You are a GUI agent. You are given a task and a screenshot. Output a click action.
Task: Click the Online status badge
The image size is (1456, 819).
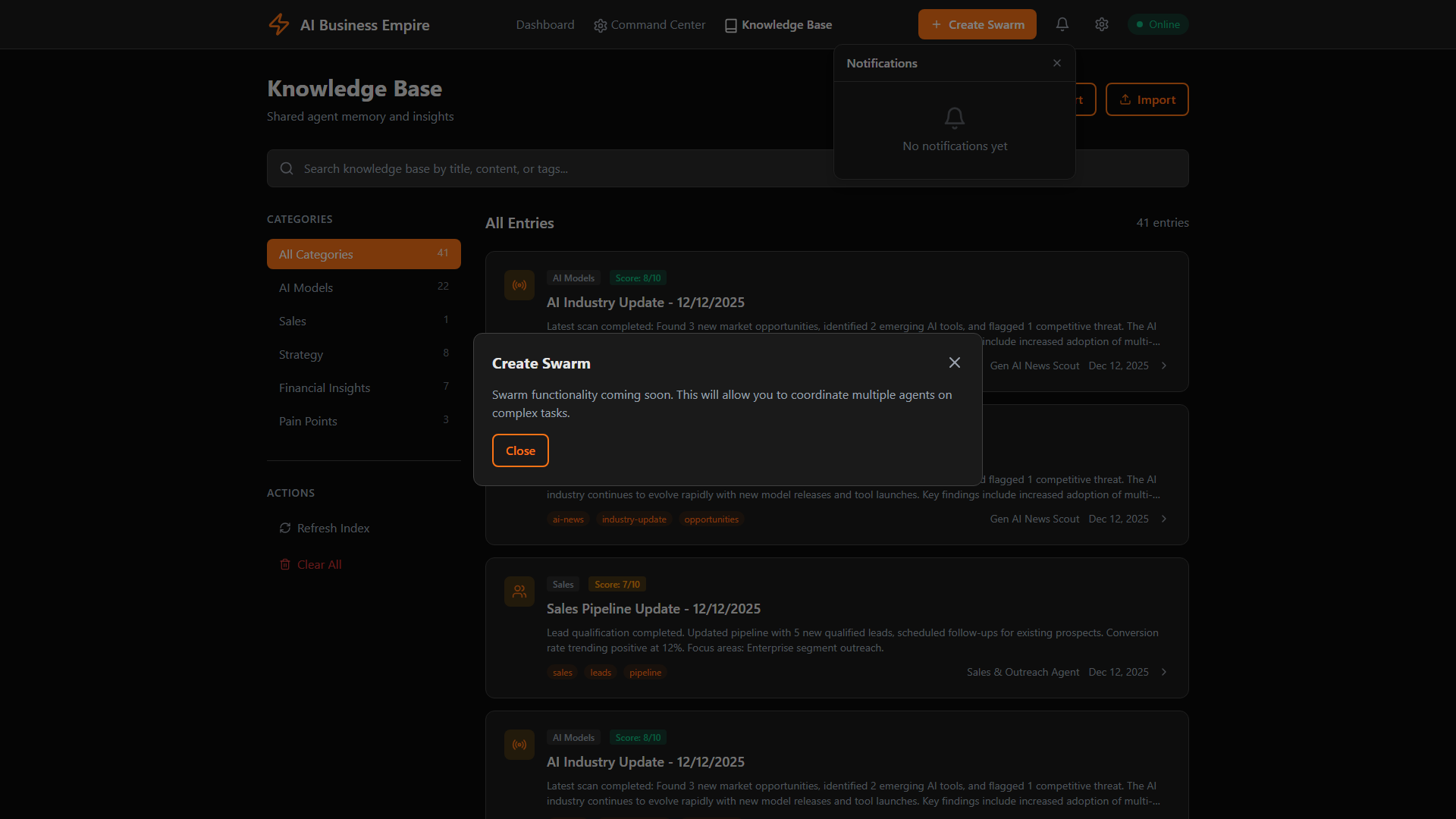(x=1158, y=24)
